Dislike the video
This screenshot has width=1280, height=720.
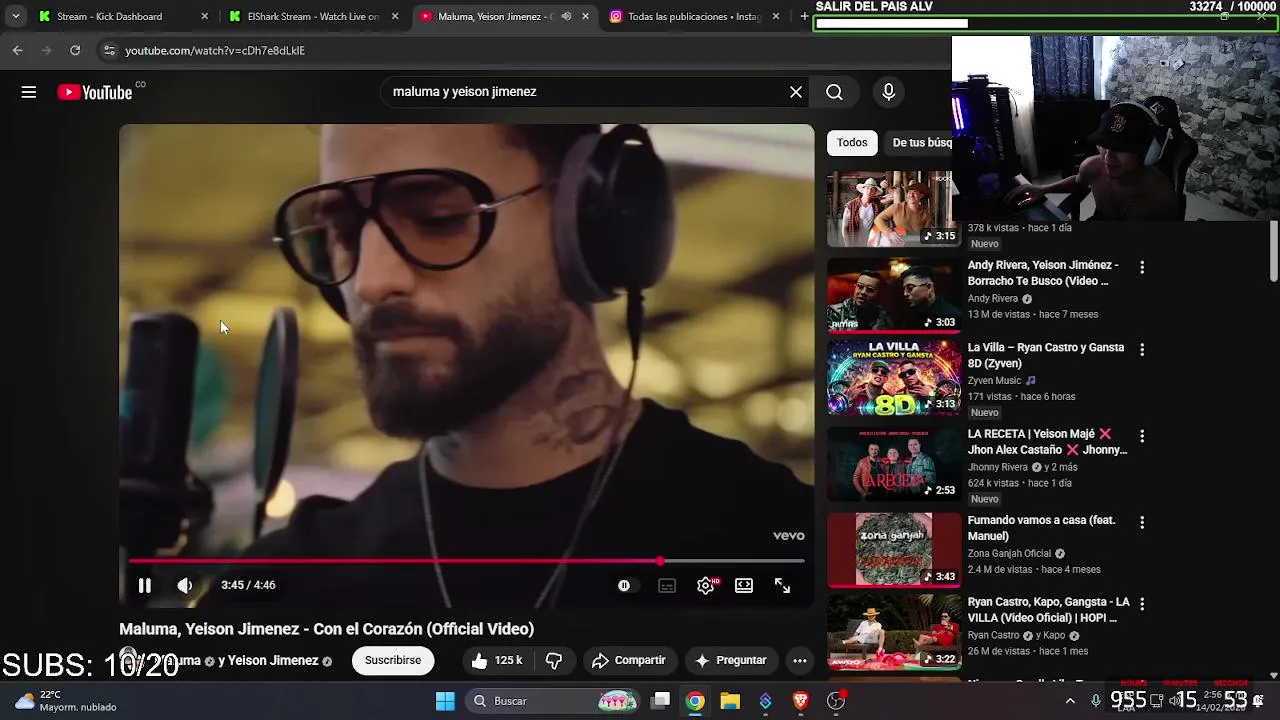554,660
